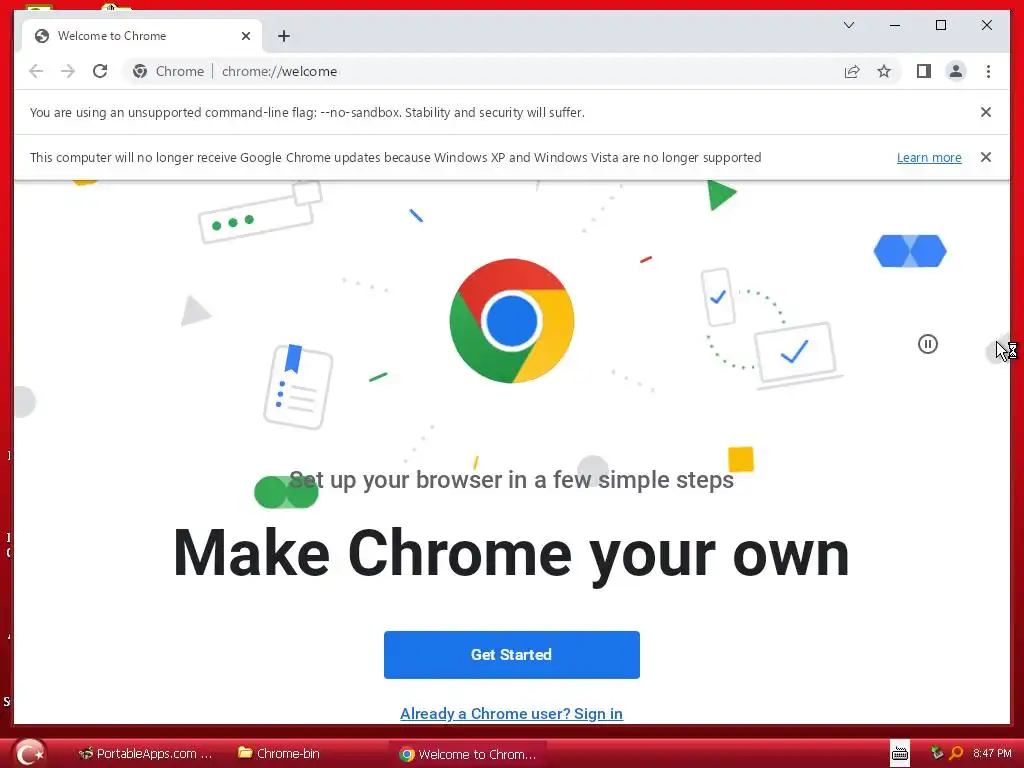
Task: Dismiss the Windows XP unsupported notice
Action: point(985,157)
